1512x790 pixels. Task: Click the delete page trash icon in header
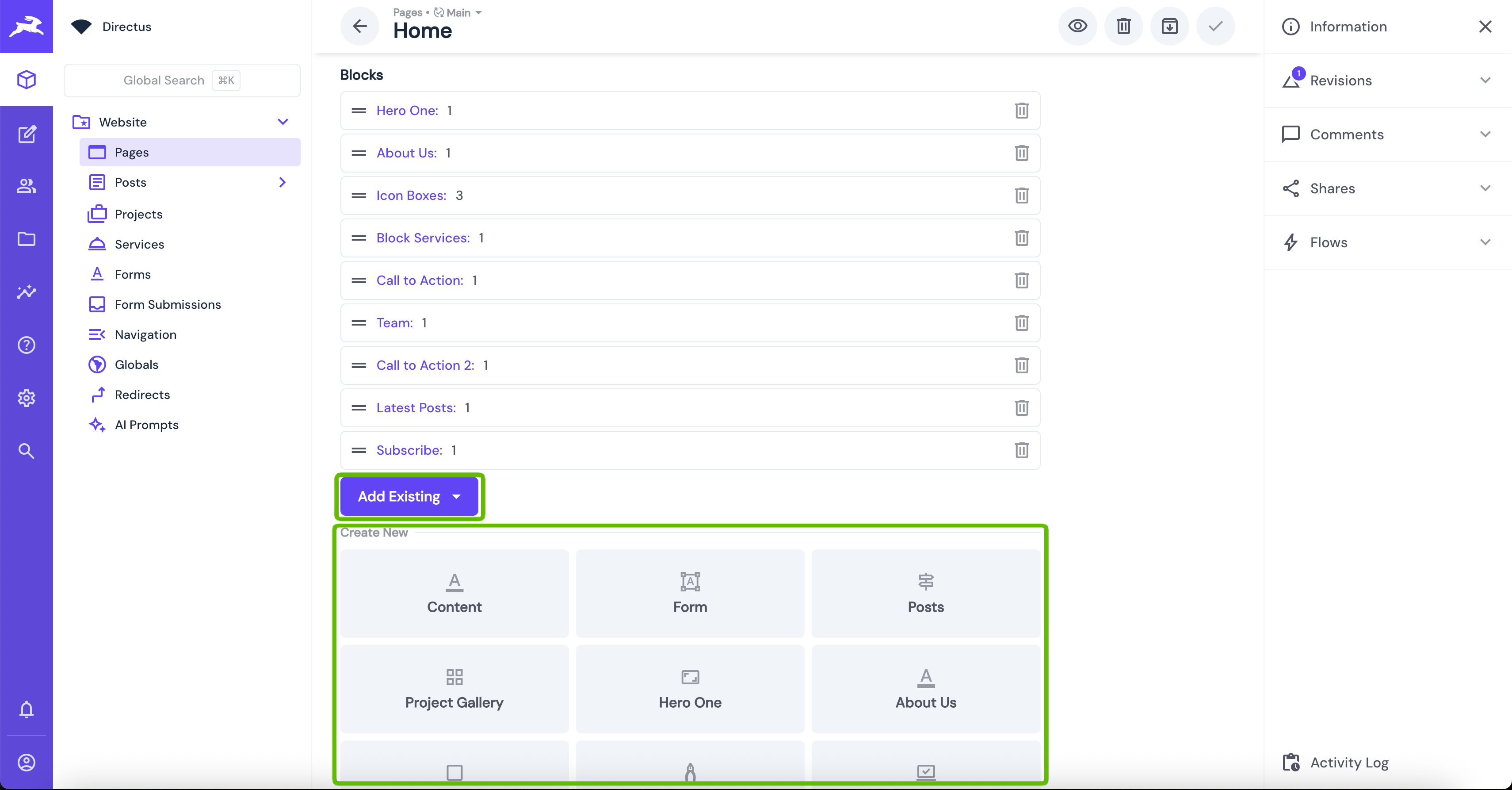(1123, 26)
